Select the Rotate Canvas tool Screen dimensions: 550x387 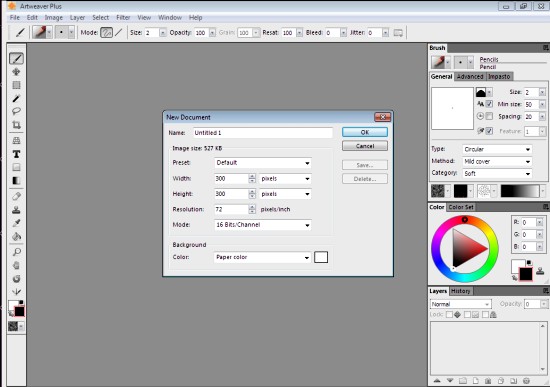16,279
